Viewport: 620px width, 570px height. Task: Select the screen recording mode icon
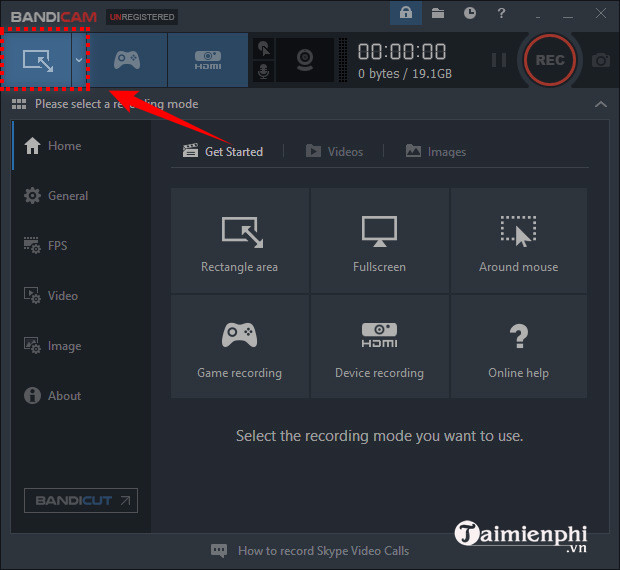(36, 60)
